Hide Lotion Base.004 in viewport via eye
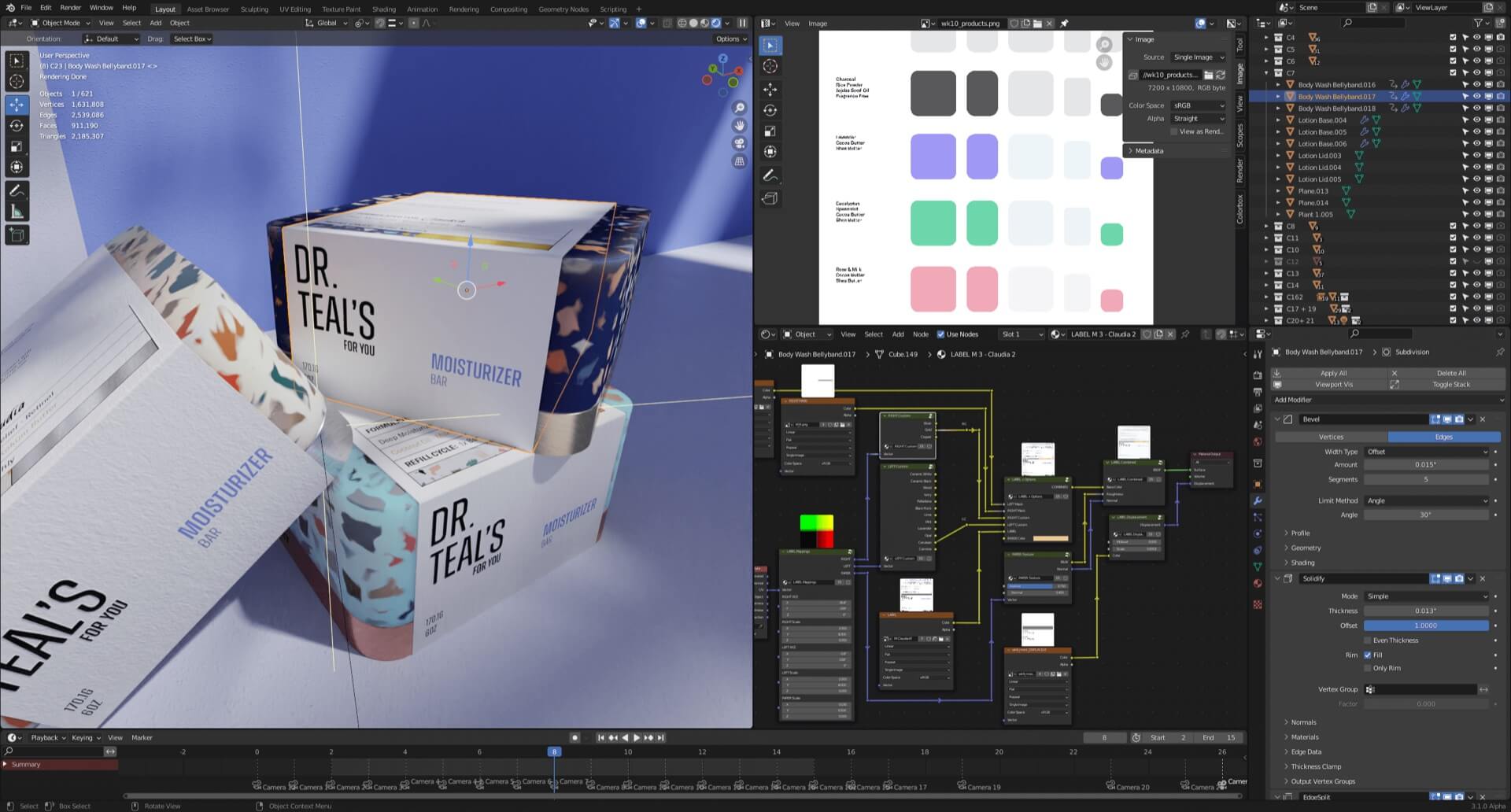The height and width of the screenshot is (812, 1511). tap(1476, 120)
